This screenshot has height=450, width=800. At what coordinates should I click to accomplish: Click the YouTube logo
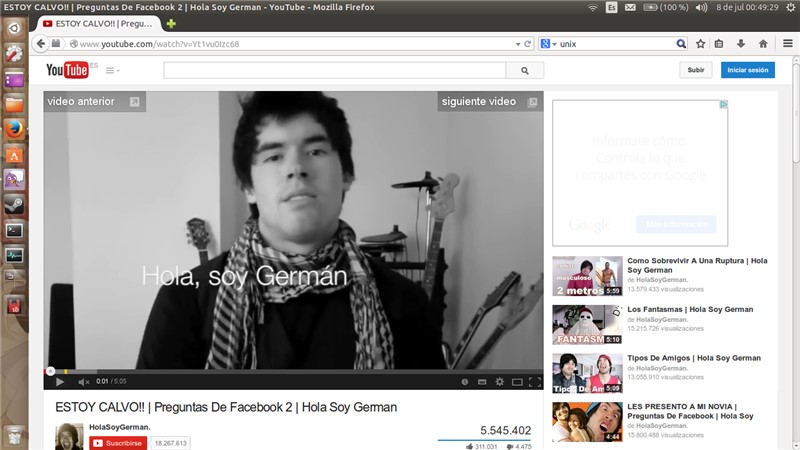(x=67, y=70)
